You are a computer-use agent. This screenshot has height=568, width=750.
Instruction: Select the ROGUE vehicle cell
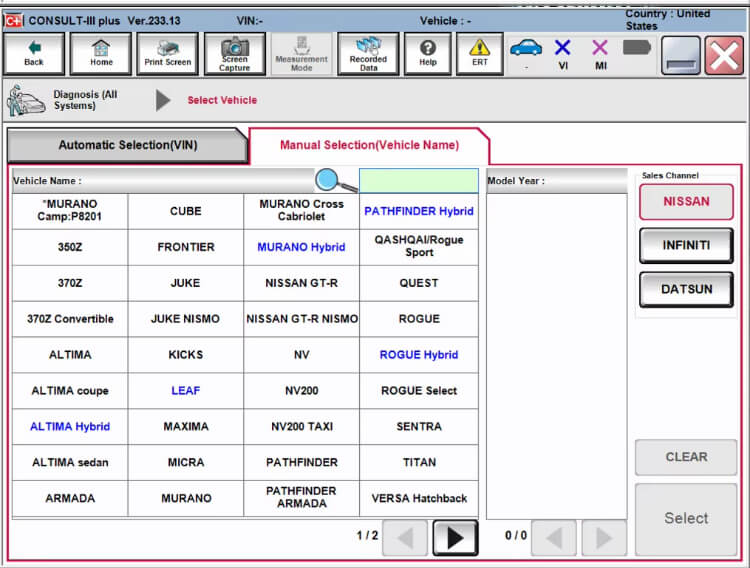[419, 319]
